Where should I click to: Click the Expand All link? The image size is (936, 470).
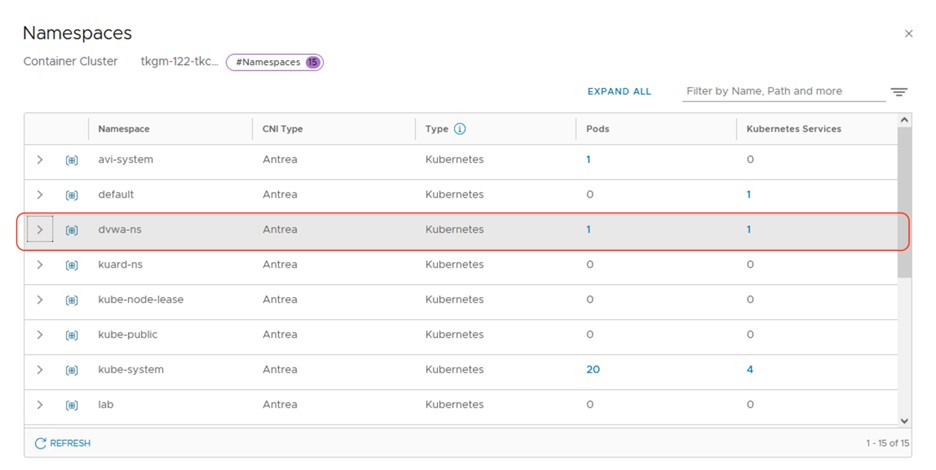click(619, 92)
